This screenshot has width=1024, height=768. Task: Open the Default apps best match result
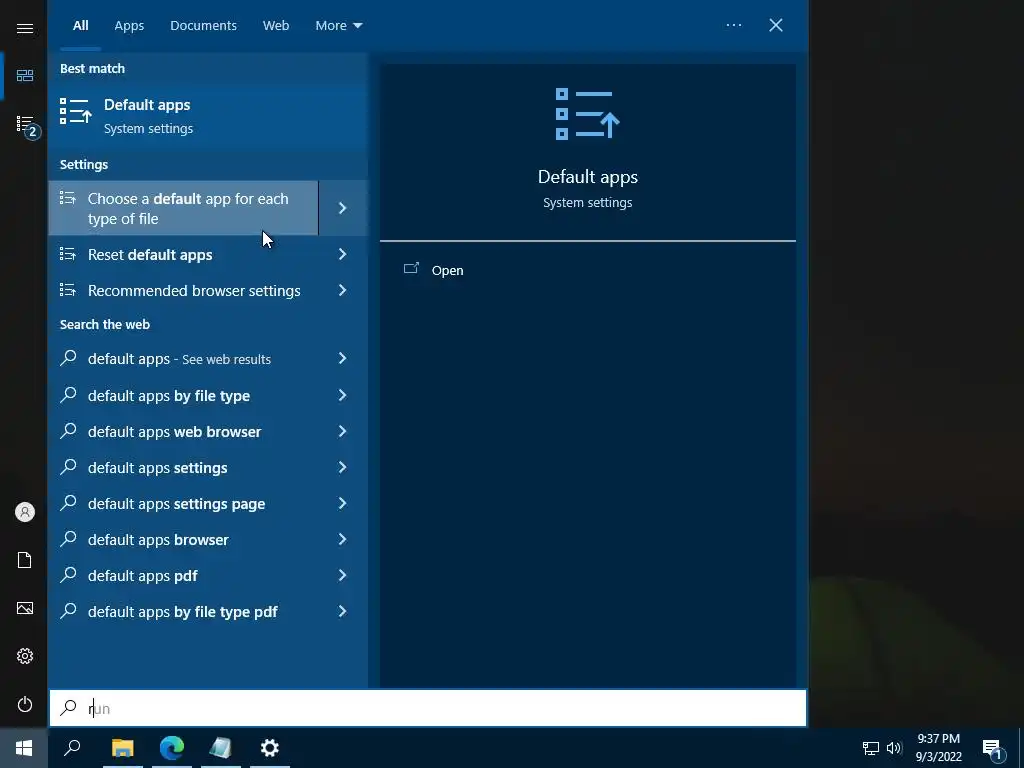208,116
